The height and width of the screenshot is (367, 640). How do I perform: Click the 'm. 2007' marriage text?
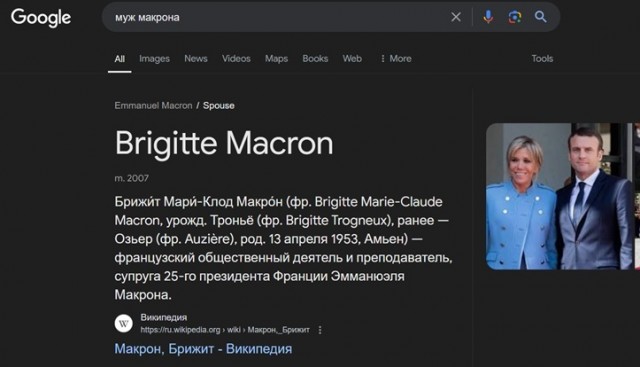[x=131, y=178]
